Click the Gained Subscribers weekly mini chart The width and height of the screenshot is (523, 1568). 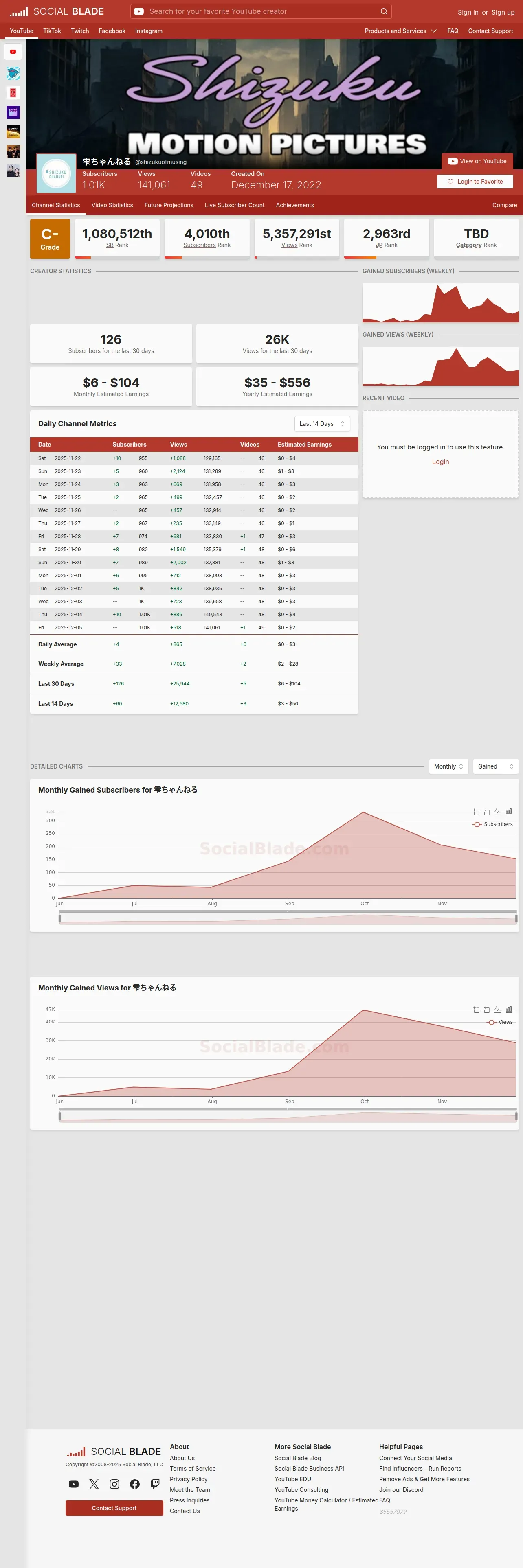click(440, 302)
